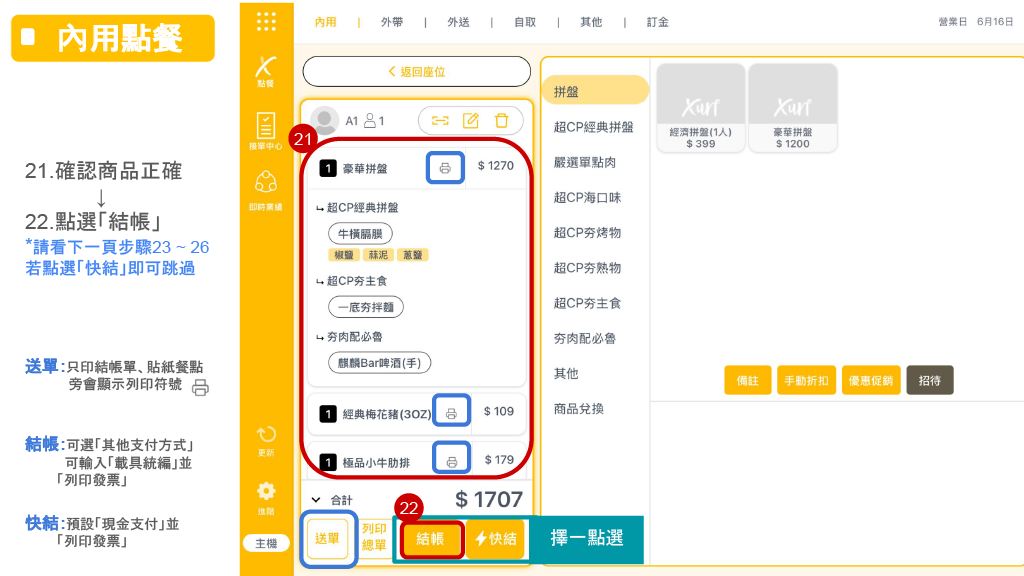Click printer icon beside 豪華拼盤
The width and height of the screenshot is (1024, 576).
(445, 168)
